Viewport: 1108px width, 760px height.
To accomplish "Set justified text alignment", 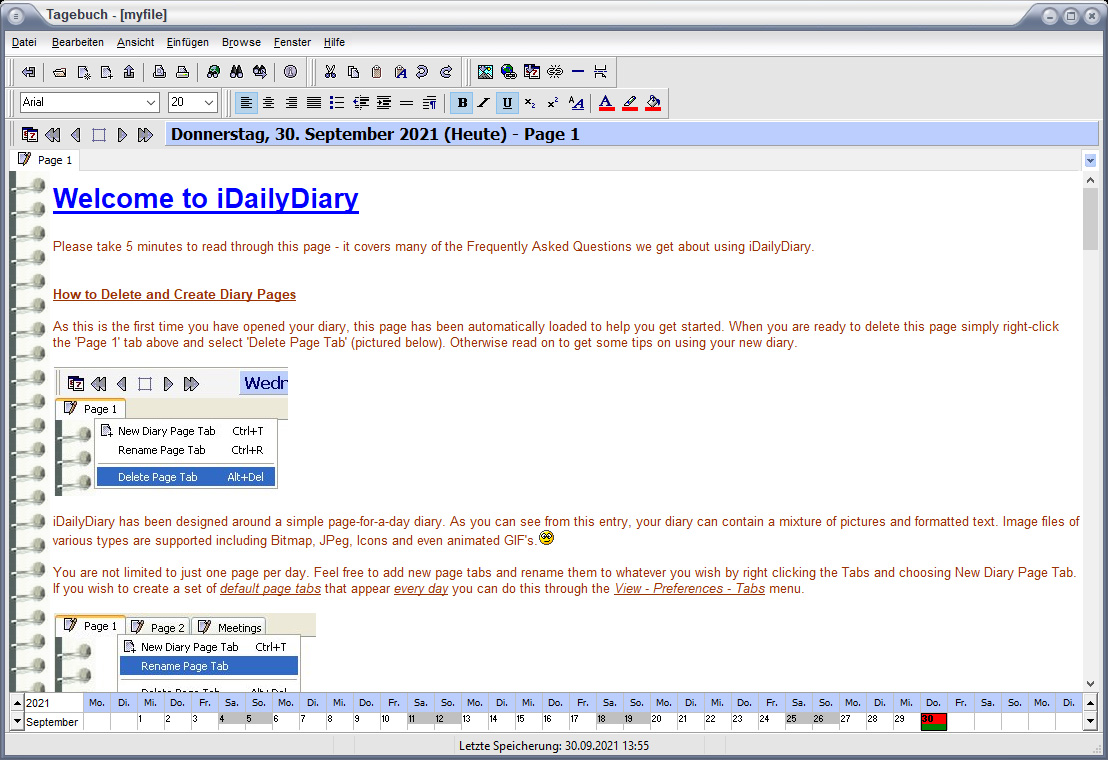I will tap(314, 103).
